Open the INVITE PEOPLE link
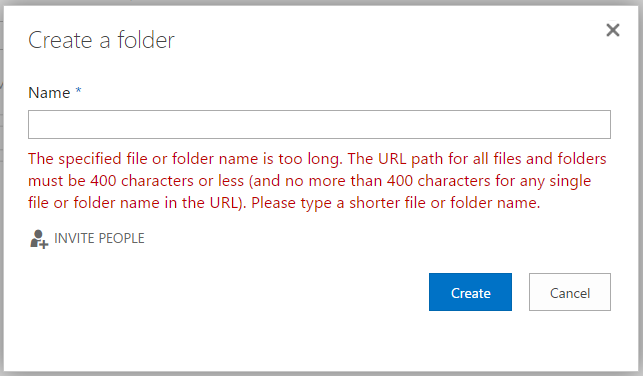Viewport: 643px width, 376px height. tap(87, 239)
